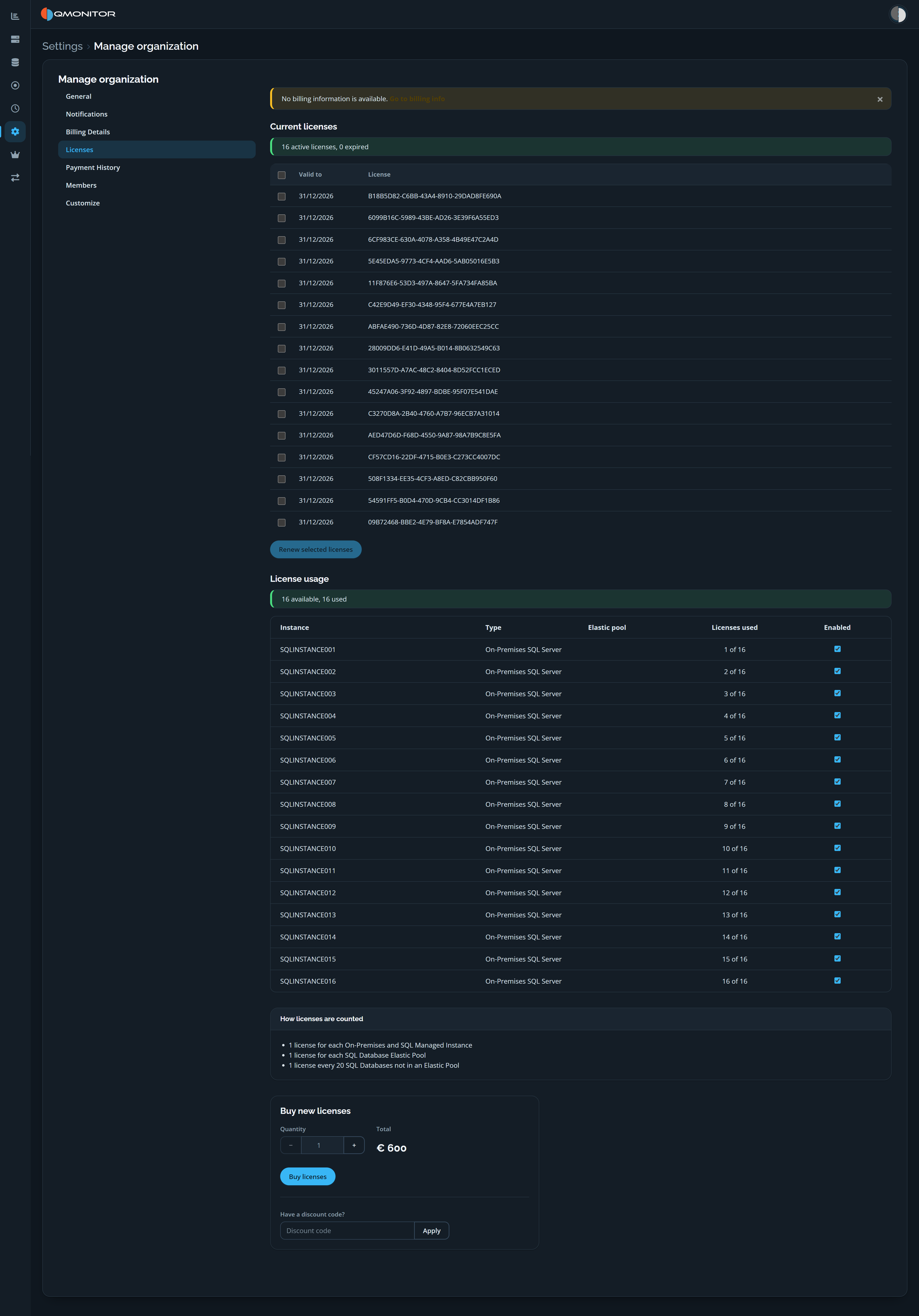919x1316 pixels.
Task: Click the crown icon in the sidebar
Action: pyautogui.click(x=15, y=154)
